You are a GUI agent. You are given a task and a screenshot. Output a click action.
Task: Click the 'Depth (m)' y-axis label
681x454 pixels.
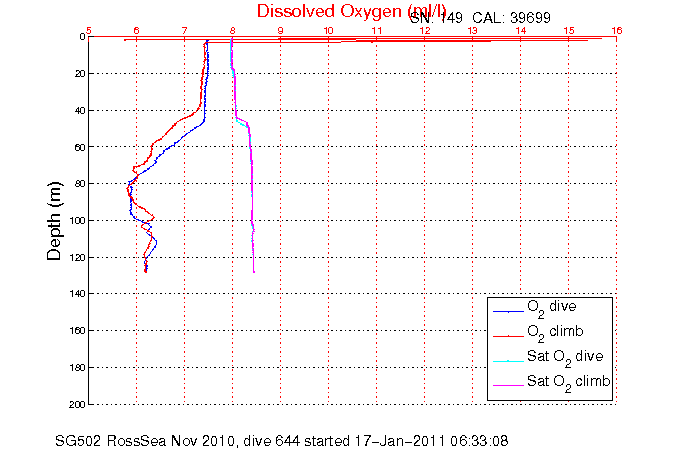54,221
